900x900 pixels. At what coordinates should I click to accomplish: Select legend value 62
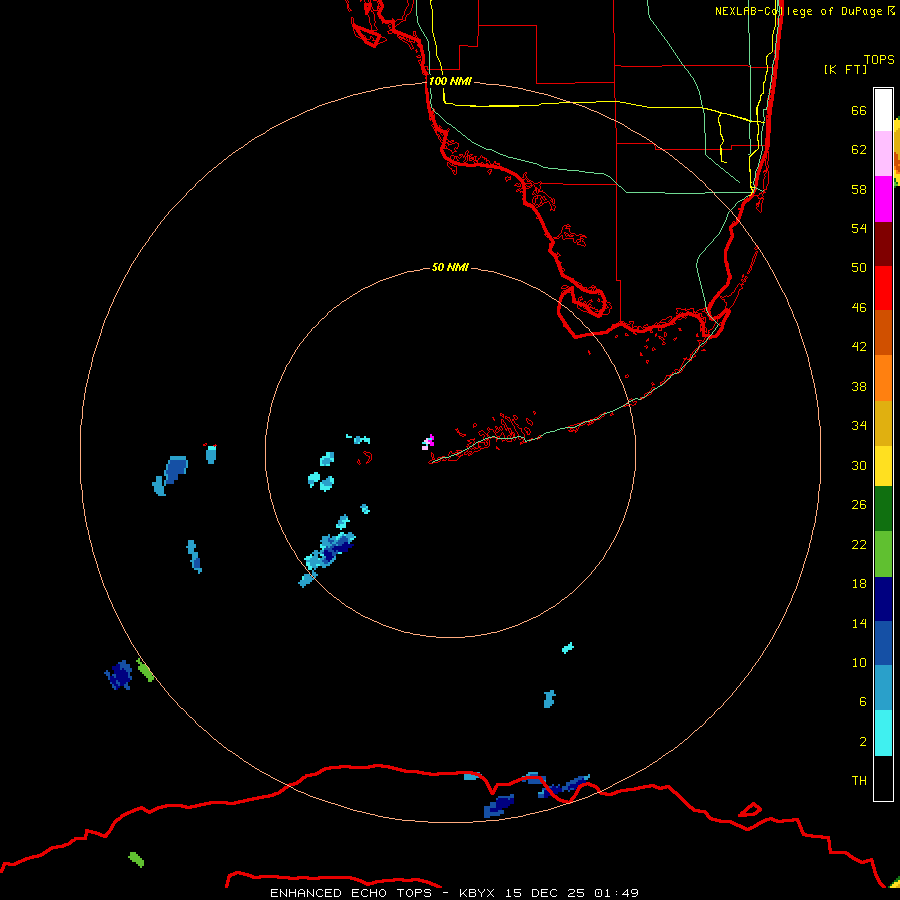859,150
